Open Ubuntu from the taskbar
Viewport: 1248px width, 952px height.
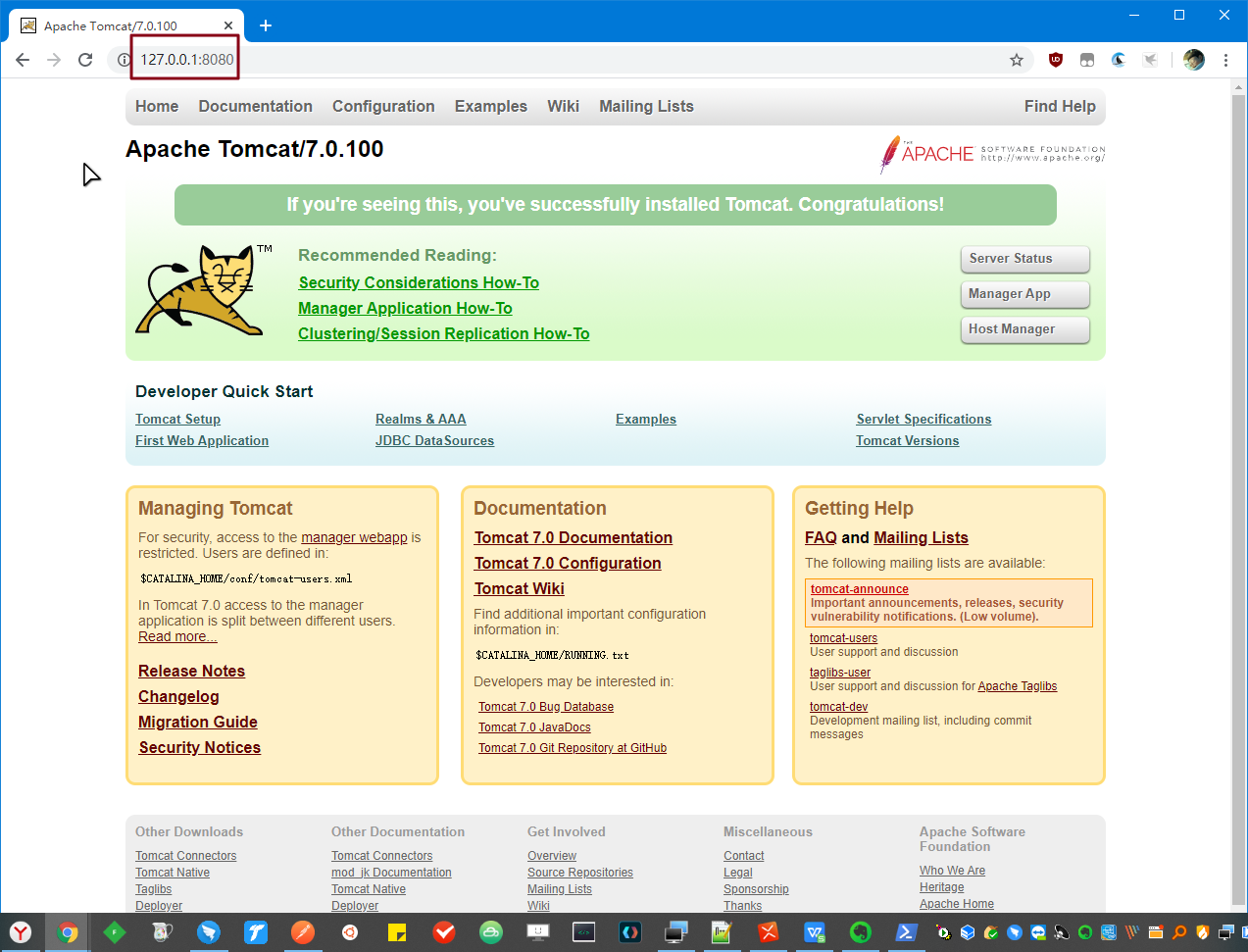click(x=350, y=932)
